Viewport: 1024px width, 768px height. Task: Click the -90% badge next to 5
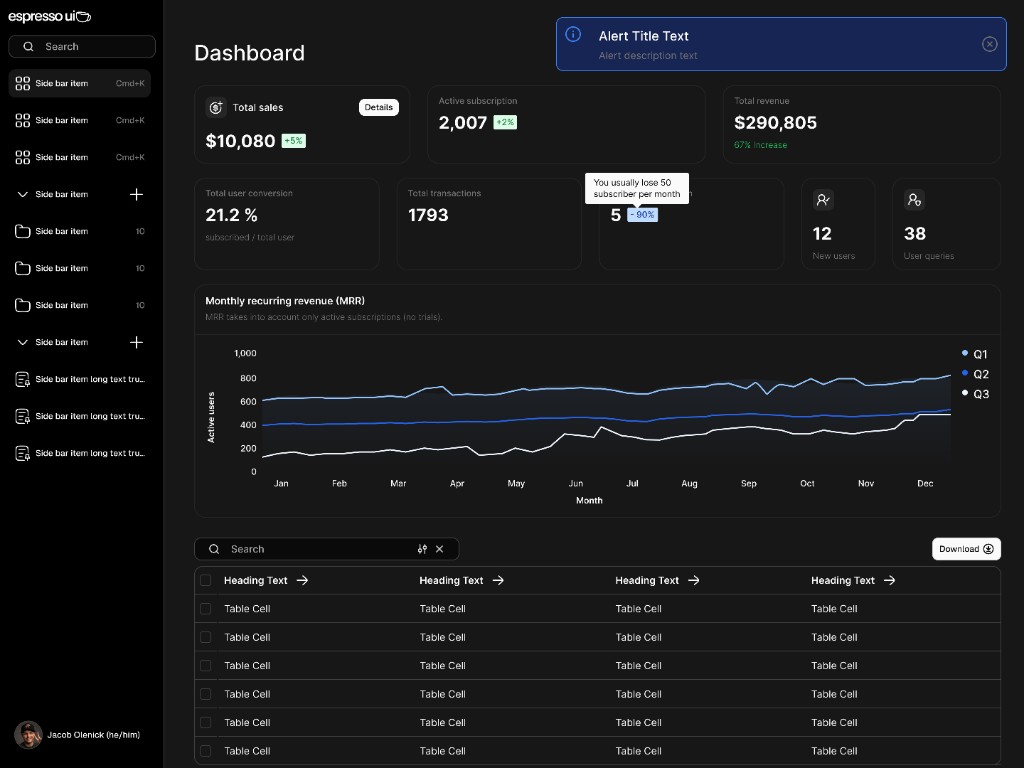[643, 215]
